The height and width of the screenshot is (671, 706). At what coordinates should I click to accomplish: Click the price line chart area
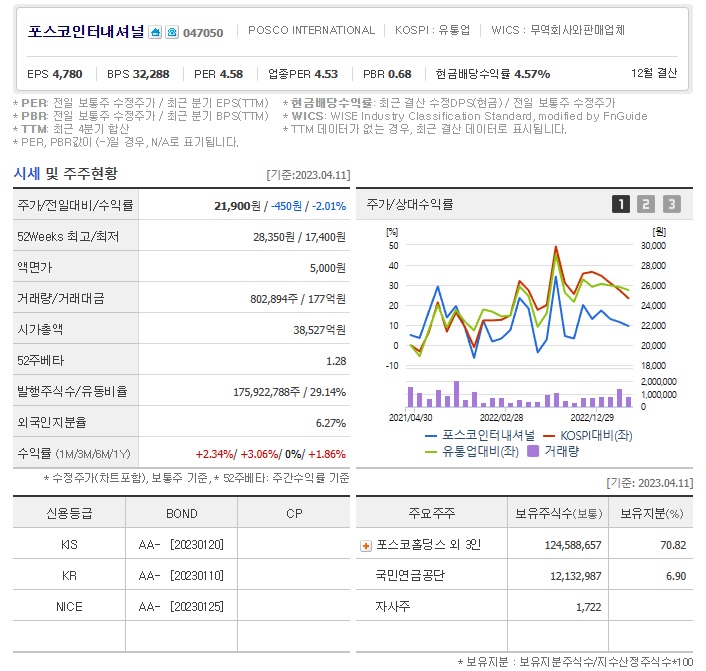(x=519, y=305)
